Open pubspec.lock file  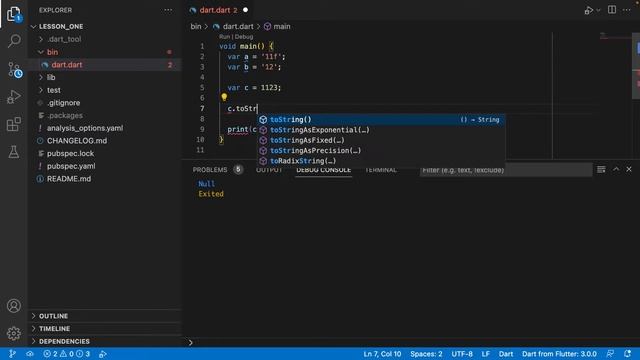pyautogui.click(x=105, y=153)
